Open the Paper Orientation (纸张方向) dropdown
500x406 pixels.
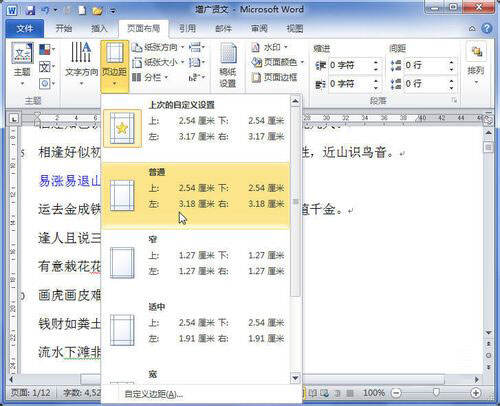[x=158, y=47]
